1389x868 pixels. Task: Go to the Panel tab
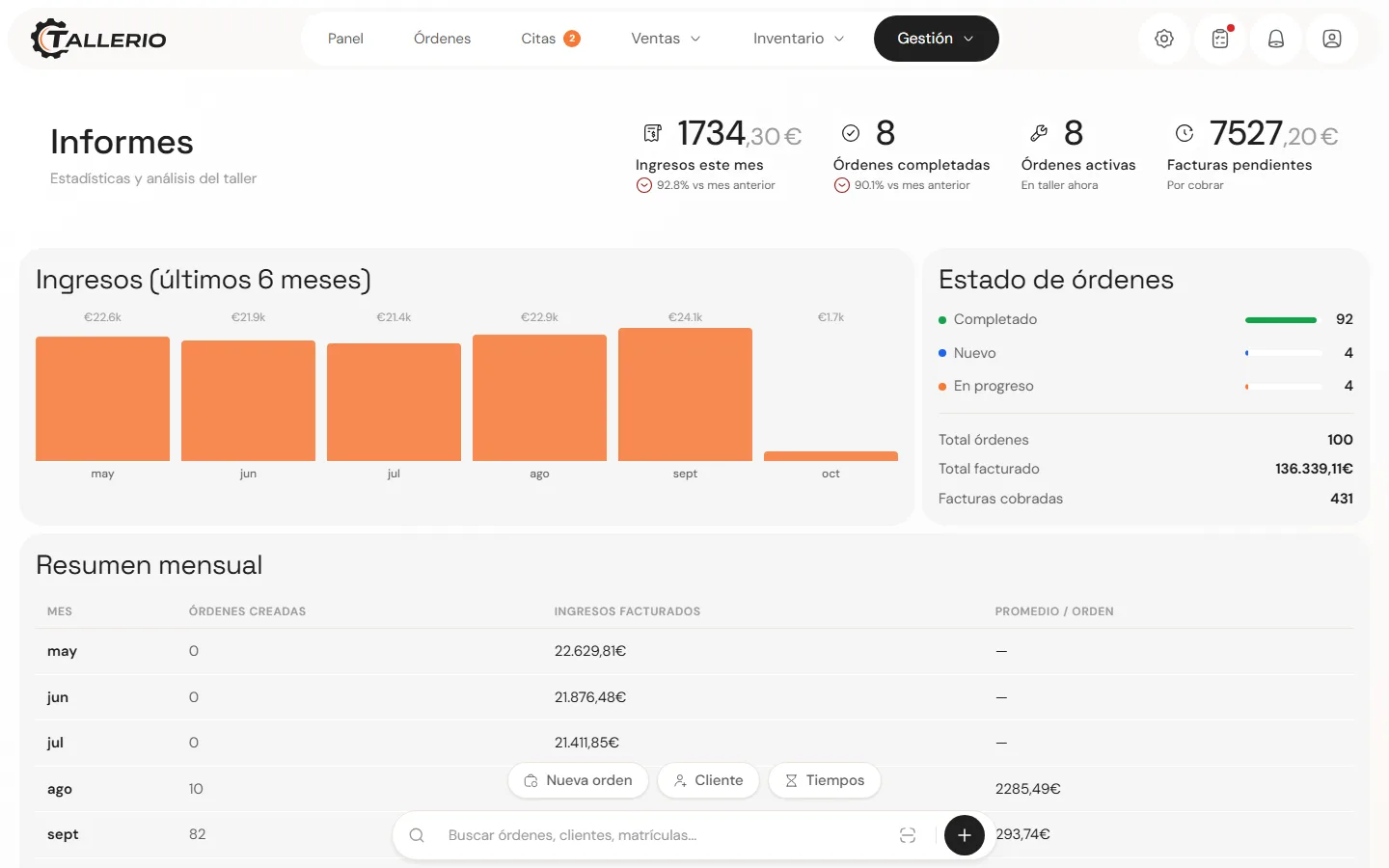click(x=345, y=39)
